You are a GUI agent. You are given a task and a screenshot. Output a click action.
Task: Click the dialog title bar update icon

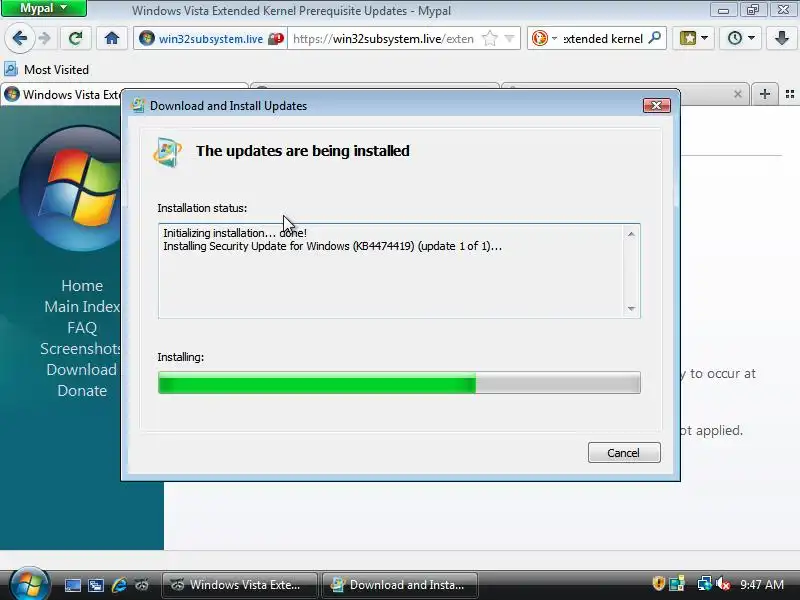[x=138, y=105]
